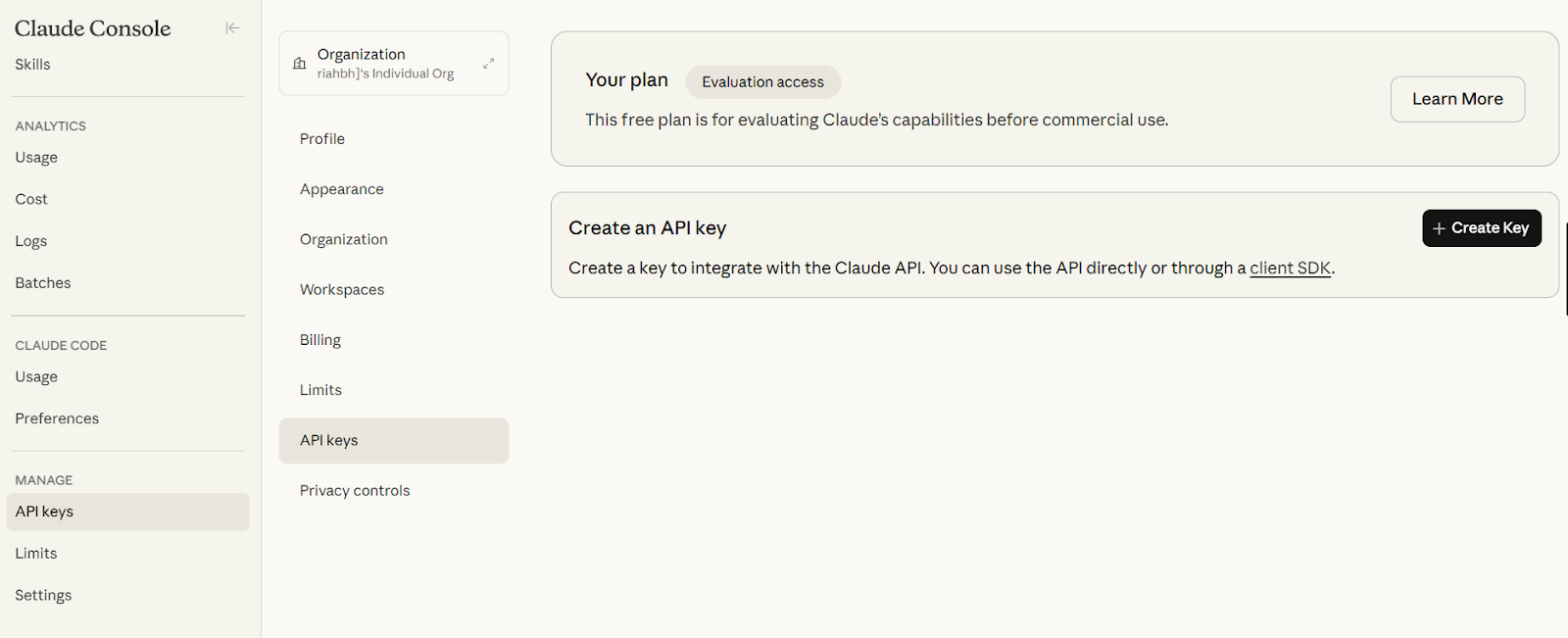1568x638 pixels.
Task: Click the Organization building icon
Action: pyautogui.click(x=300, y=64)
